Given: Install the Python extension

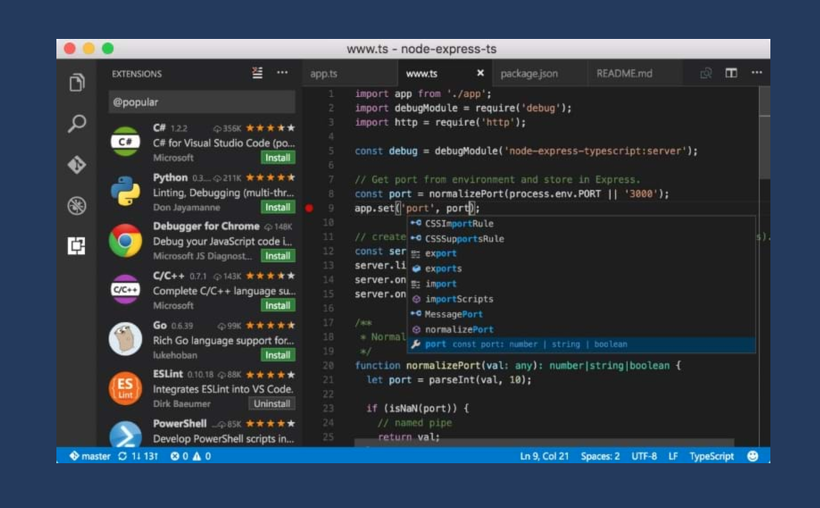Looking at the screenshot, I should pyautogui.click(x=277, y=207).
